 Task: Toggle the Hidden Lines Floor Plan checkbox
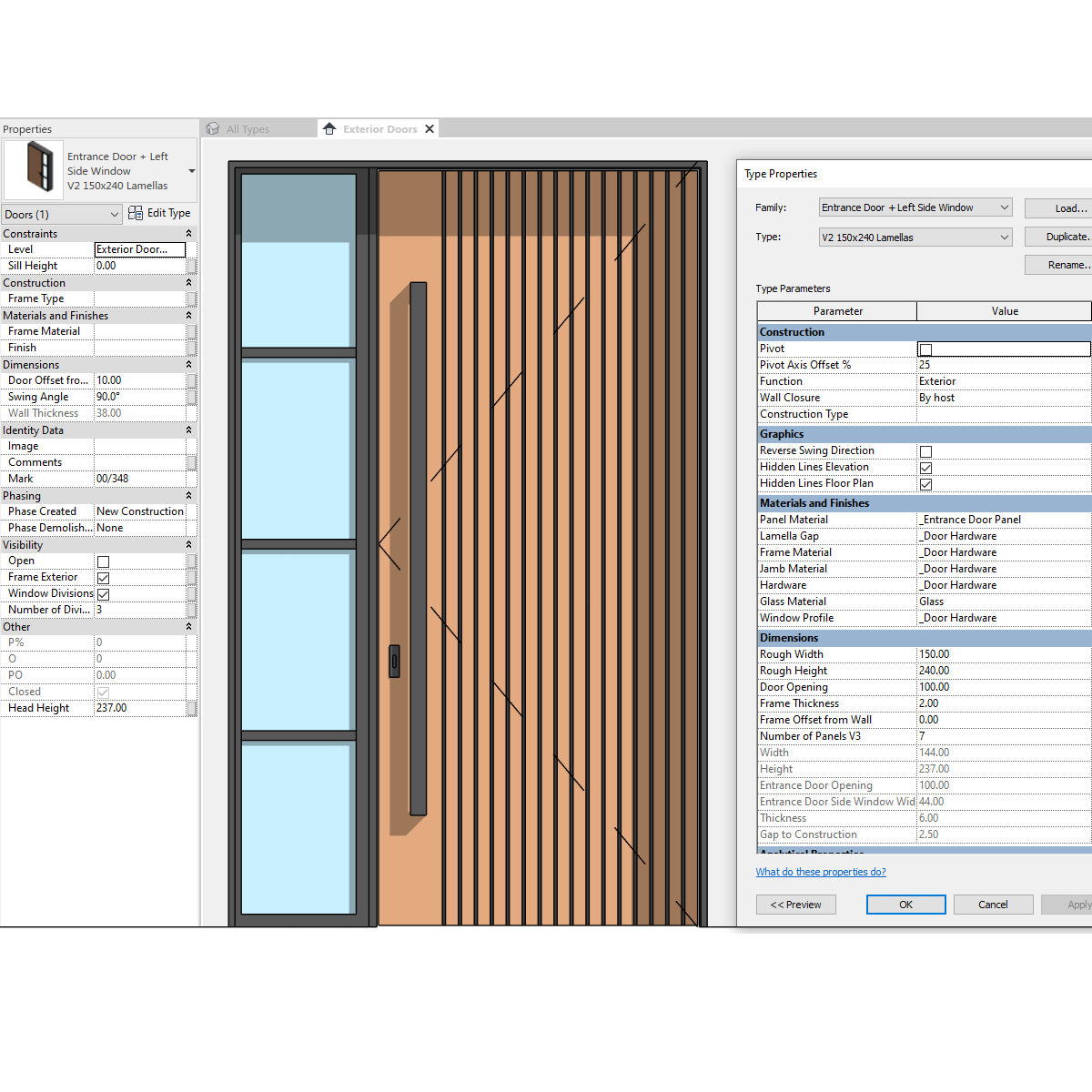coord(925,484)
